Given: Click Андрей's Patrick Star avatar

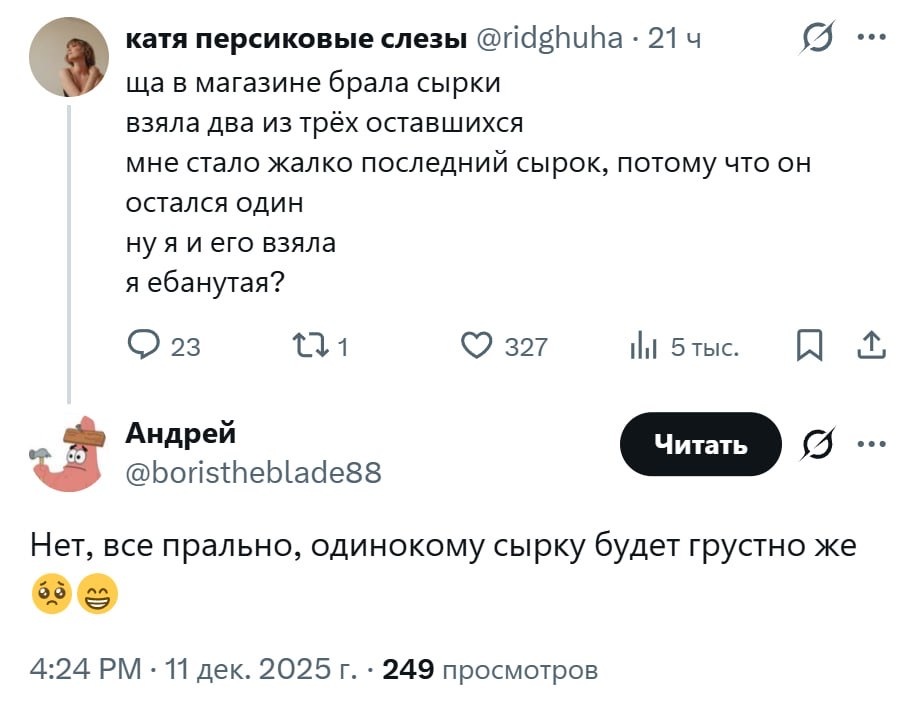Looking at the screenshot, I should (69, 452).
